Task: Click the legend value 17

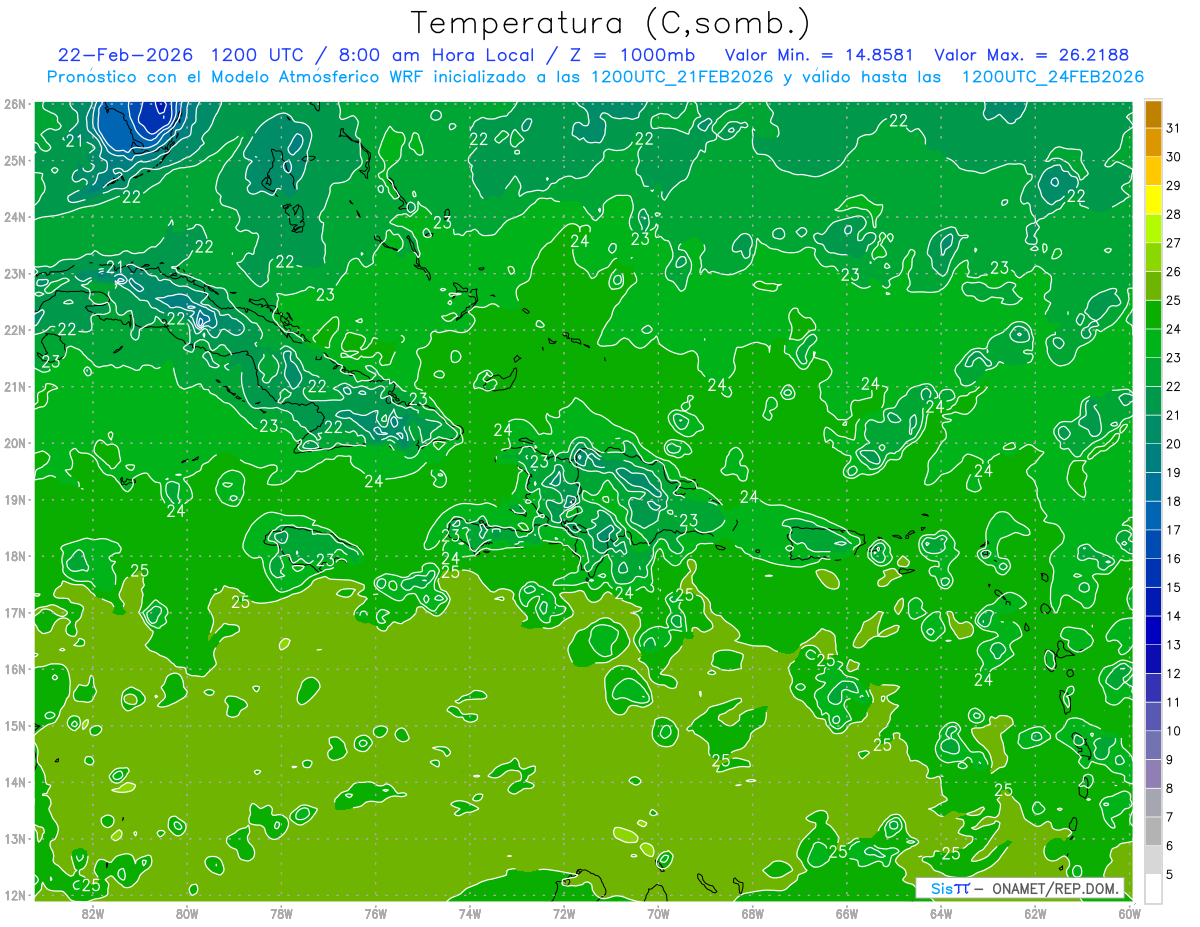Action: [x=1173, y=530]
